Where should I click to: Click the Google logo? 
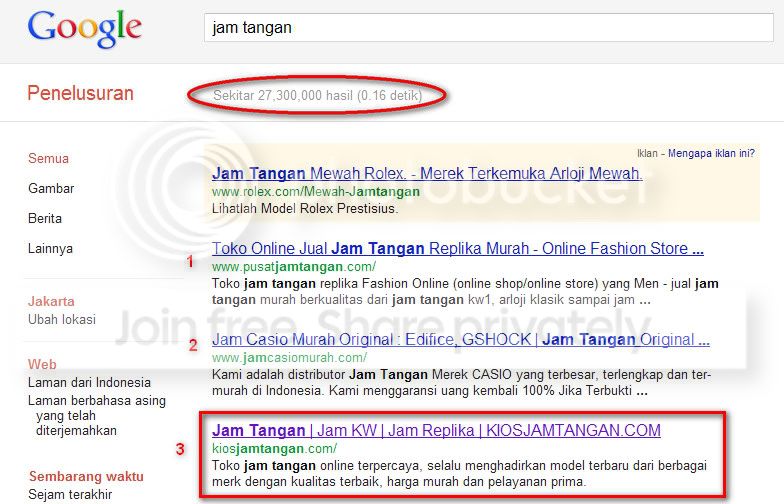(84, 29)
